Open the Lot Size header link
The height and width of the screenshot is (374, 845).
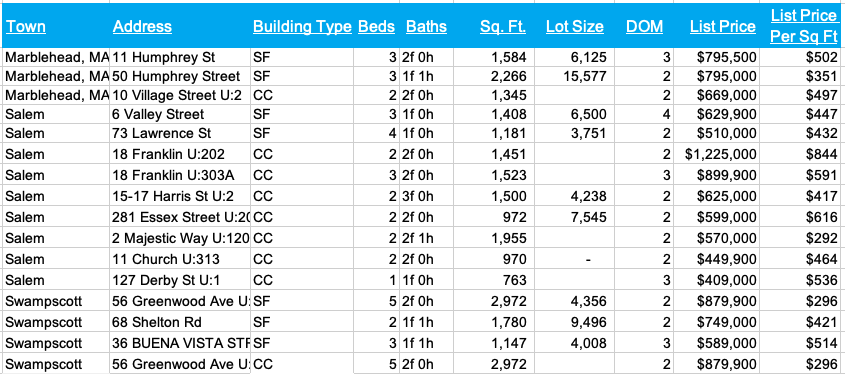click(574, 27)
